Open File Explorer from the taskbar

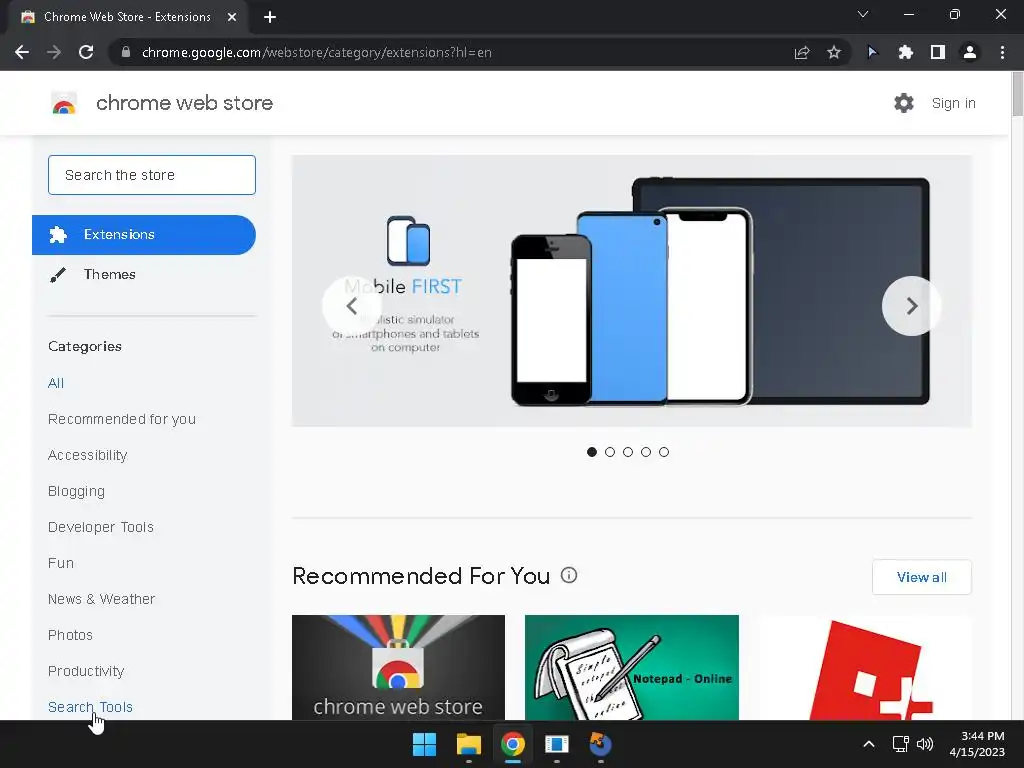[468, 744]
